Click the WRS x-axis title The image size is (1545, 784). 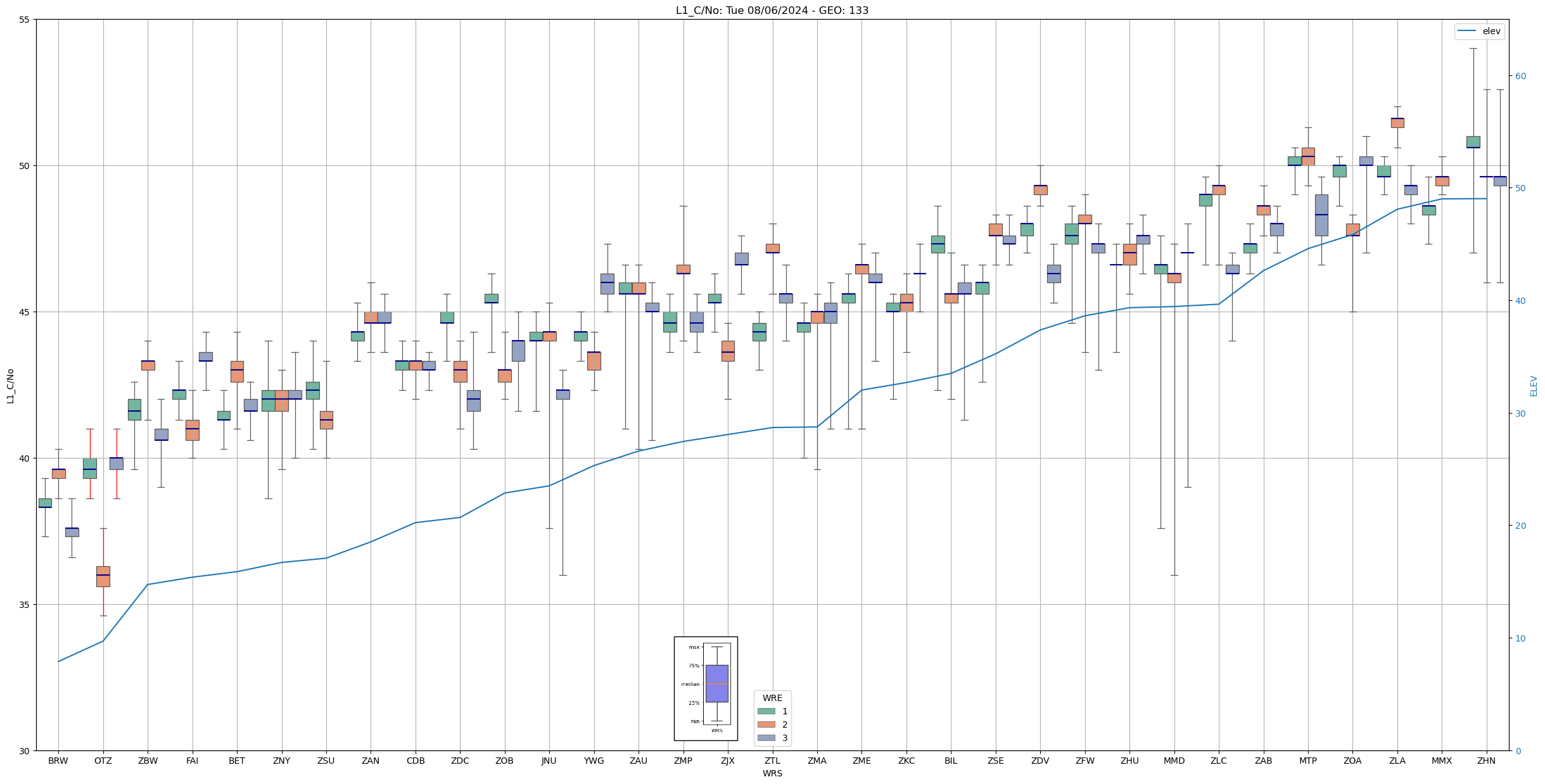coord(772,773)
